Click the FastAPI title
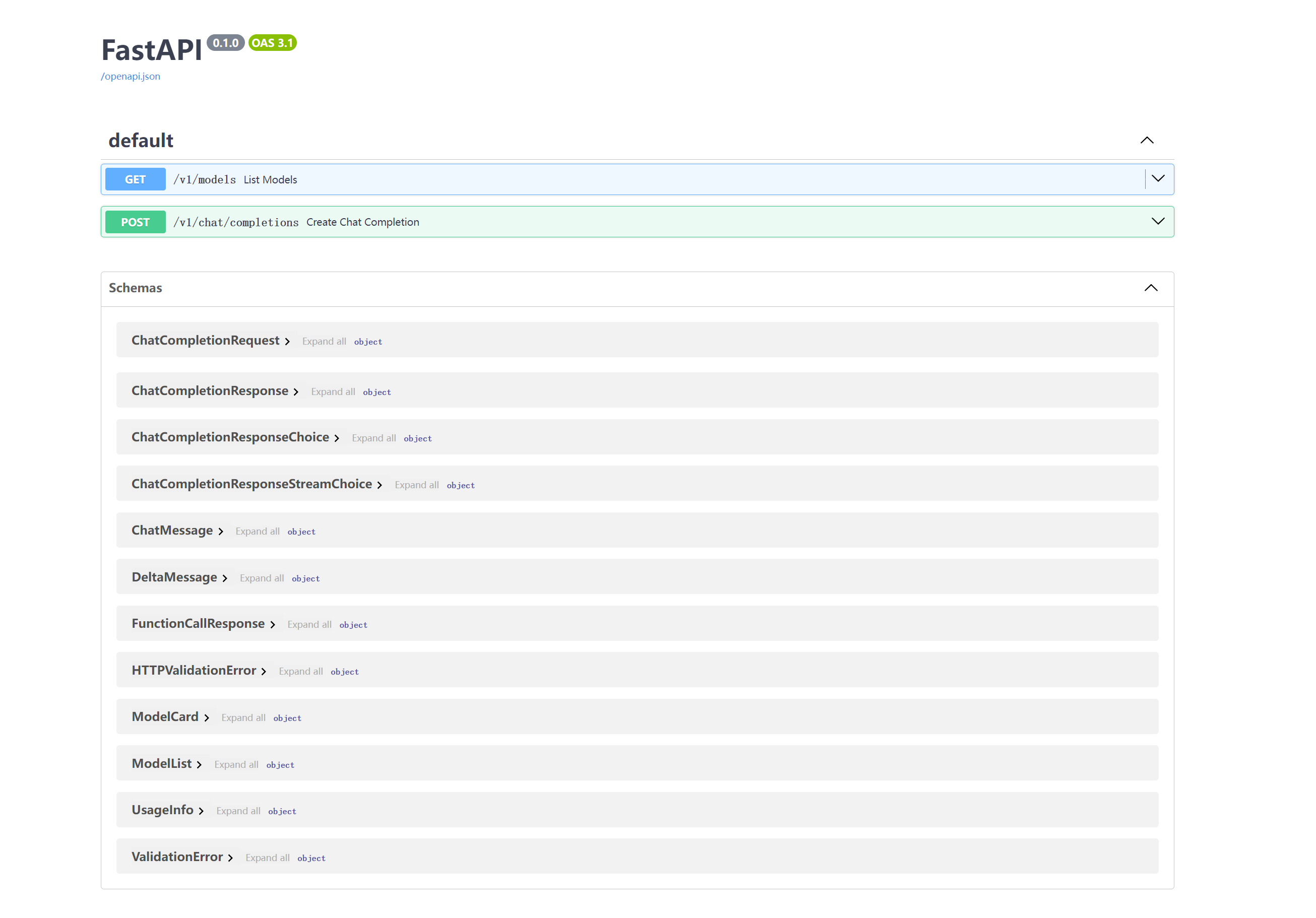1316x918 pixels. pos(152,50)
